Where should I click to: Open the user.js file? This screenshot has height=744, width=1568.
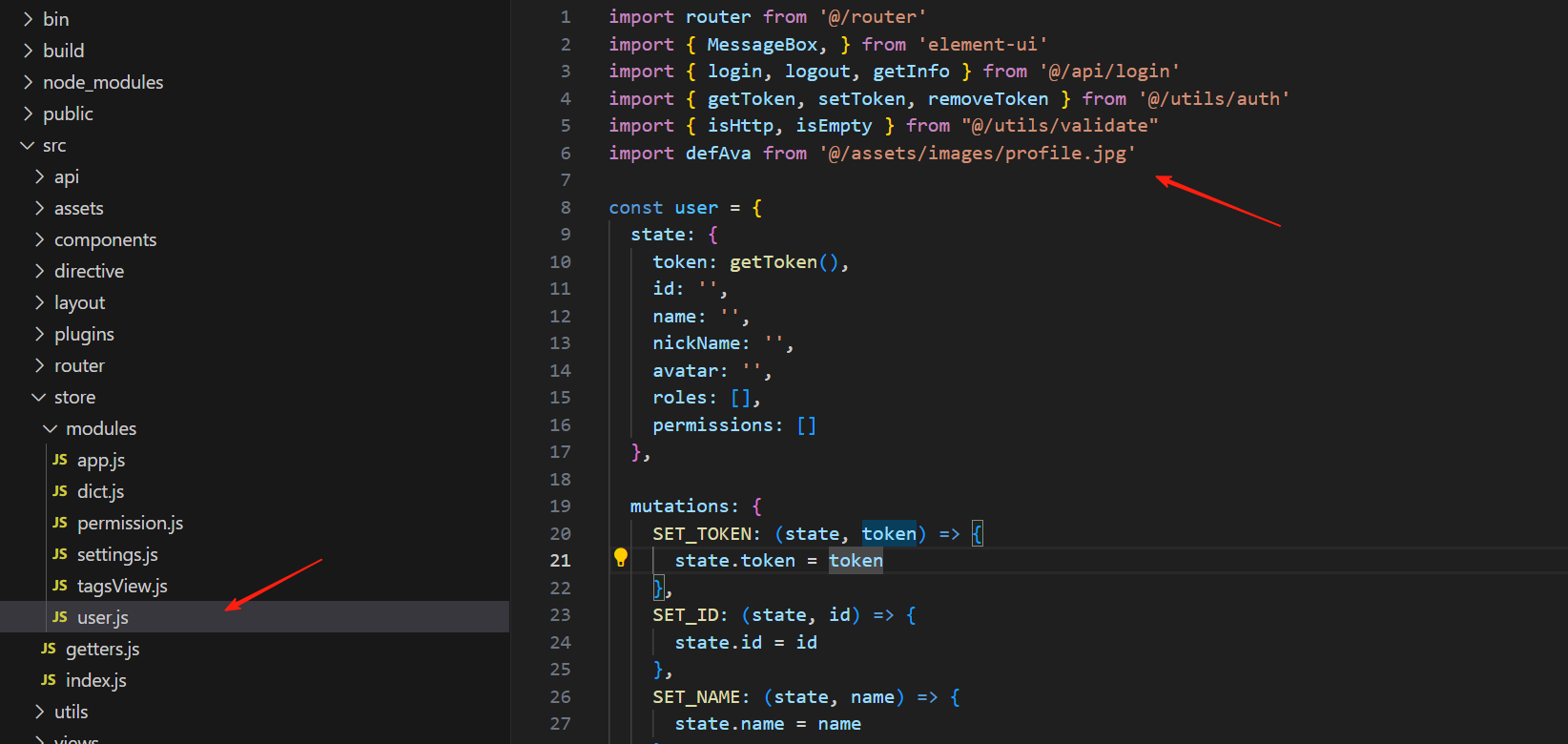tap(102, 617)
